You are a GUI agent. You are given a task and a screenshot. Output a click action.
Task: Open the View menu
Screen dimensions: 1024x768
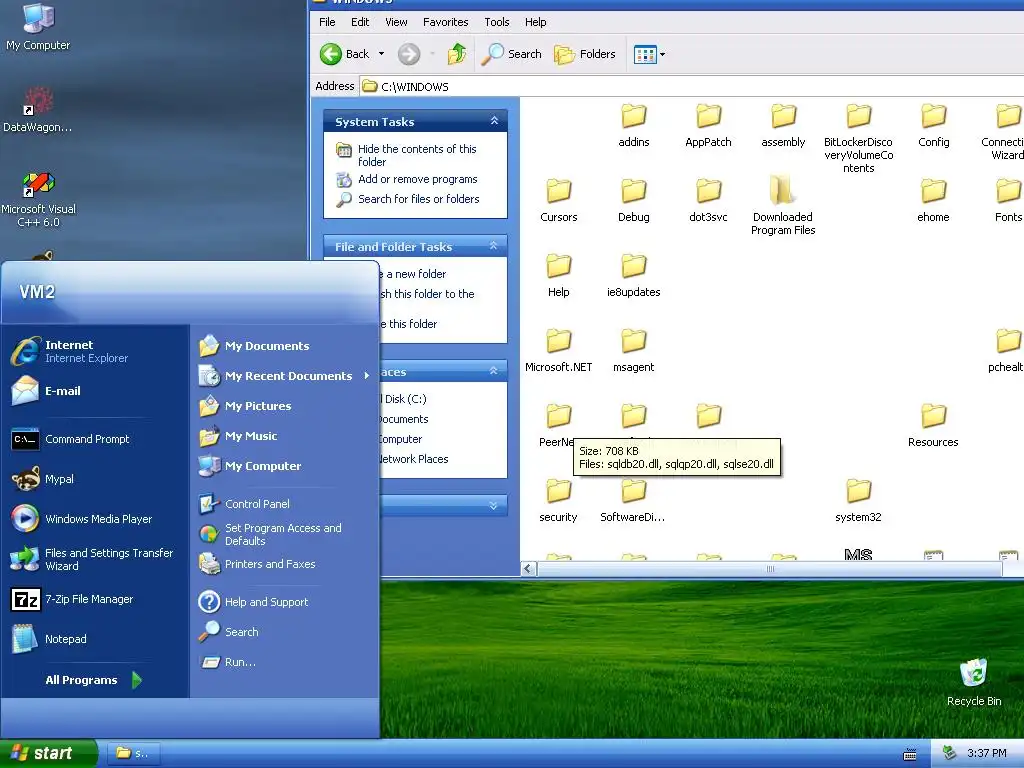pyautogui.click(x=396, y=22)
